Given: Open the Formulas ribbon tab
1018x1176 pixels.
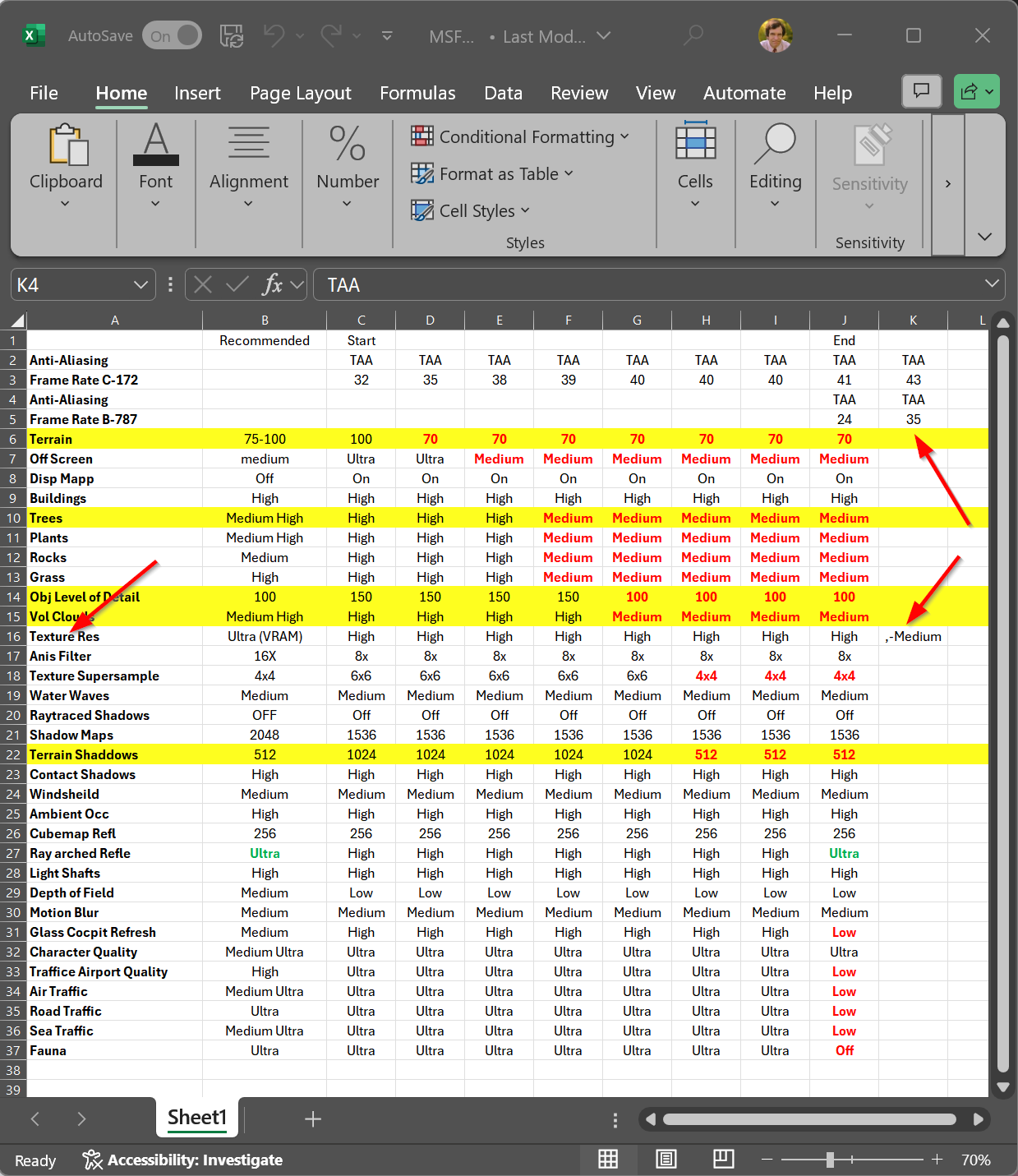Looking at the screenshot, I should [417, 93].
